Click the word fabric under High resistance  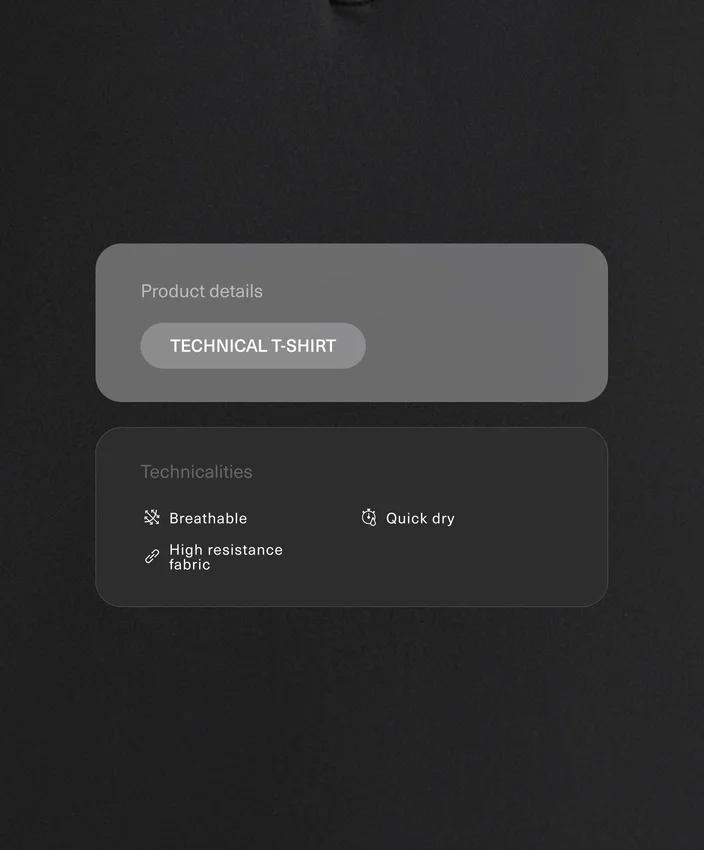190,565
